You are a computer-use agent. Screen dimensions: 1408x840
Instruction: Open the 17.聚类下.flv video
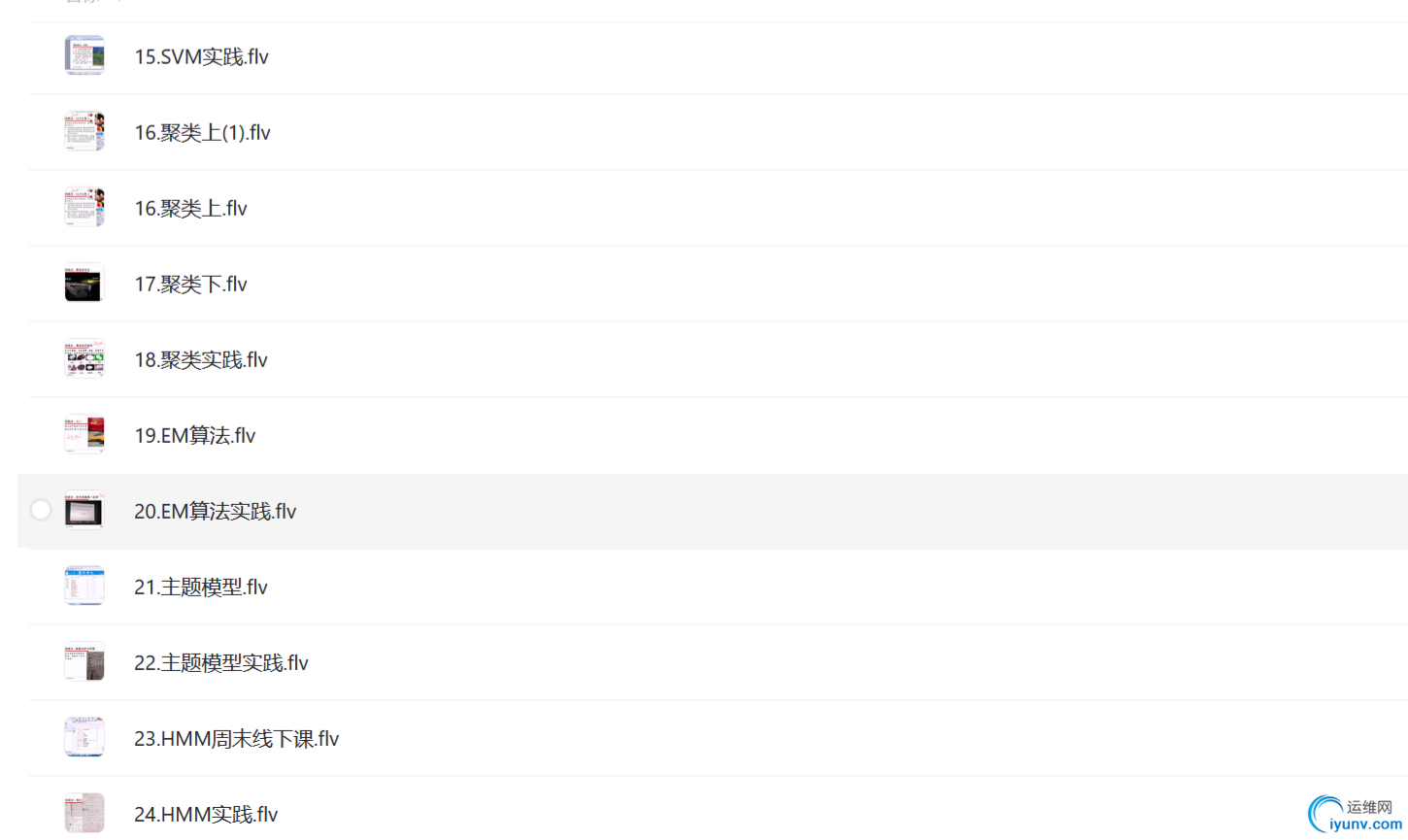tap(190, 284)
